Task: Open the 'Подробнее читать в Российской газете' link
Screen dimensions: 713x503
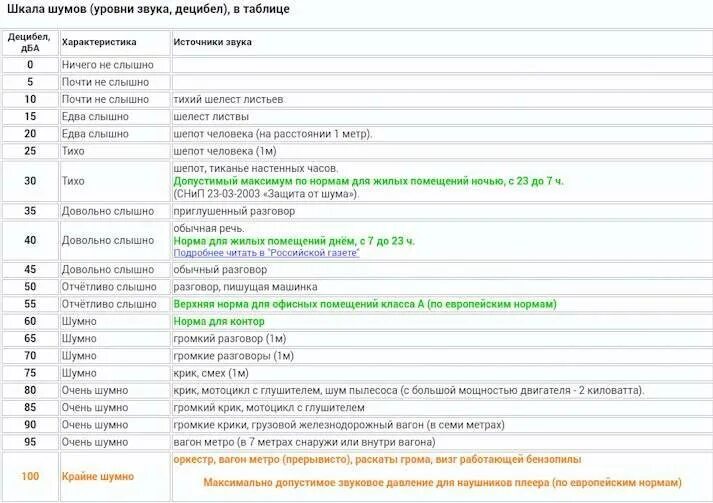Action: 266,253
